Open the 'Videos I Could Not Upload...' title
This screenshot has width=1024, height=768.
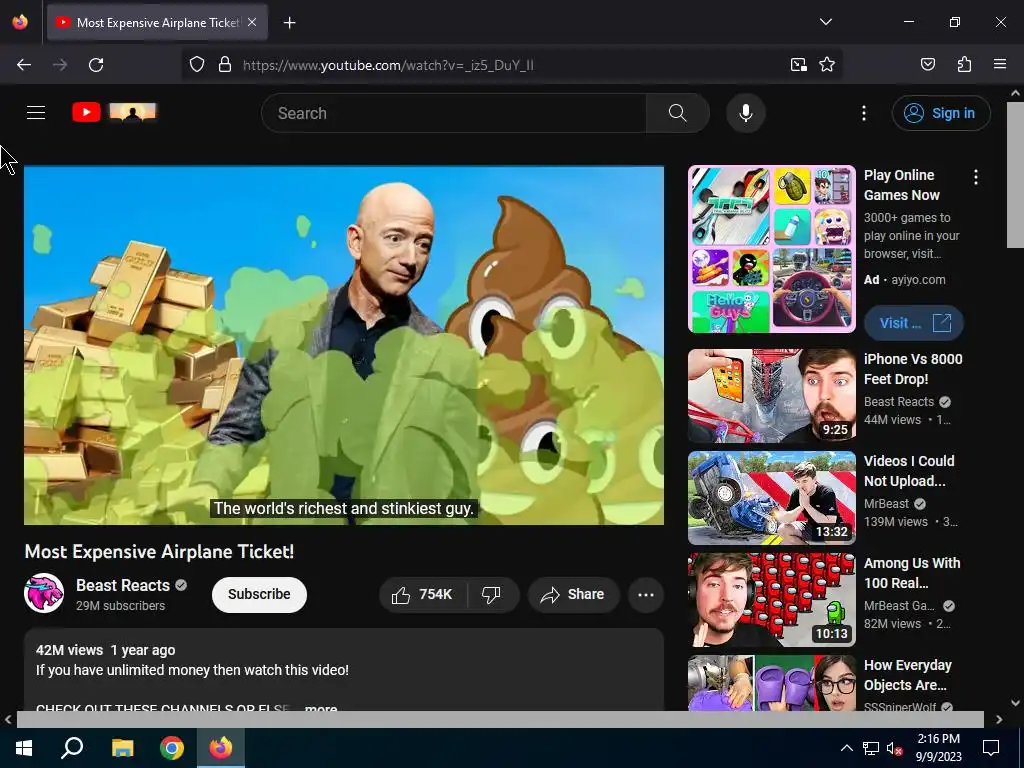coord(908,471)
